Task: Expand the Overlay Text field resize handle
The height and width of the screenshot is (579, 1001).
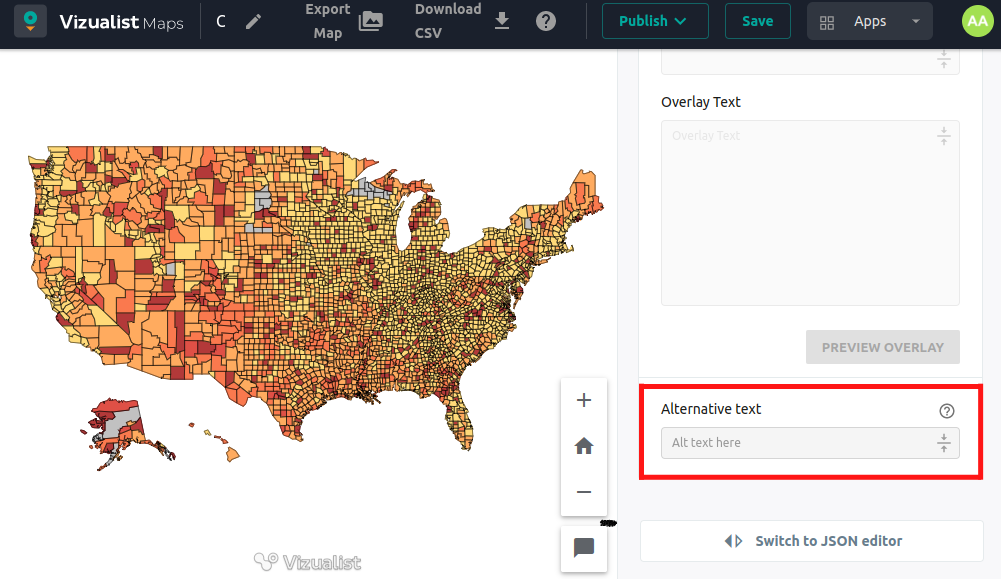Action: (943, 137)
